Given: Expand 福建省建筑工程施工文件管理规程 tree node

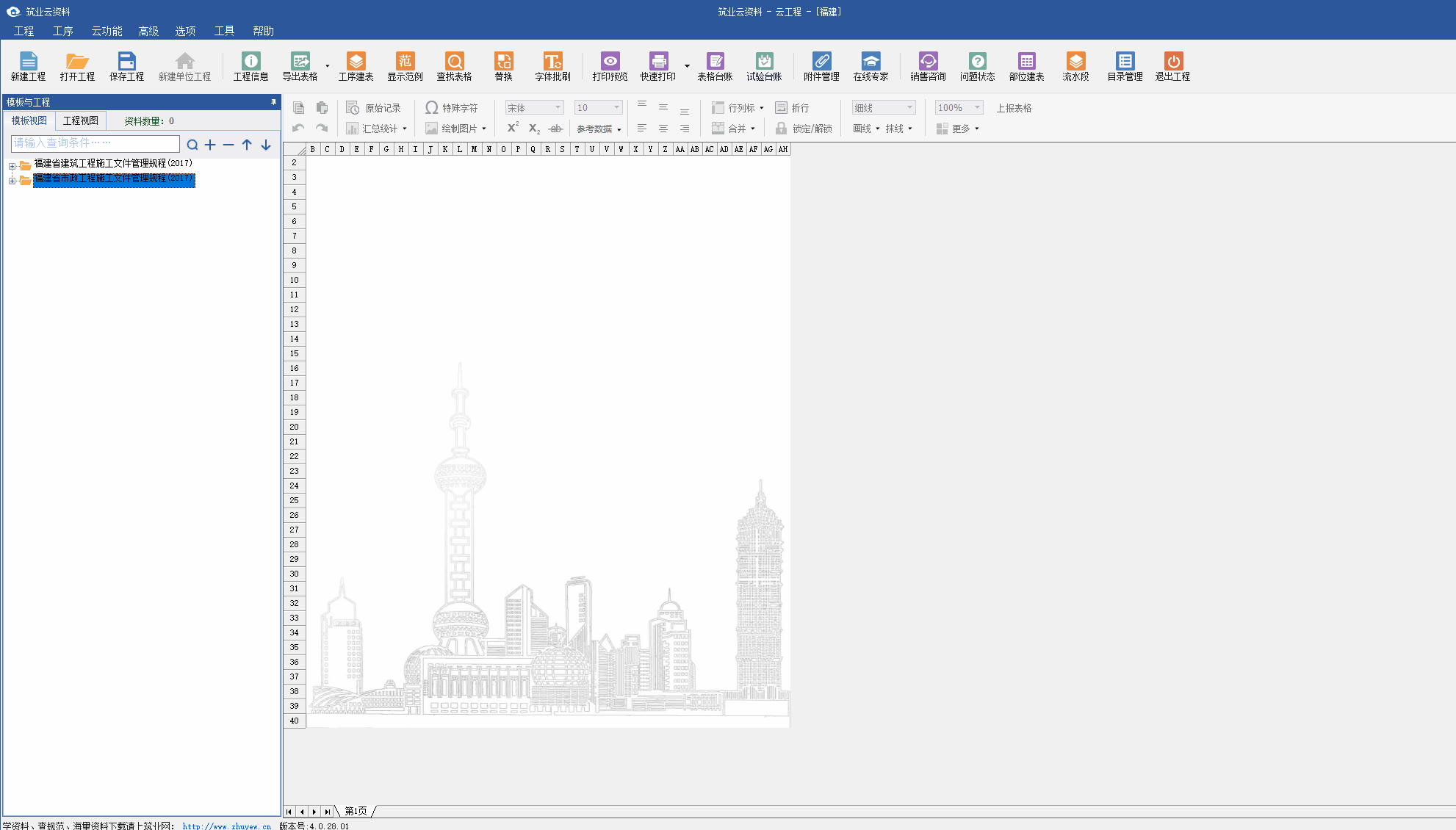Looking at the screenshot, I should point(12,165).
